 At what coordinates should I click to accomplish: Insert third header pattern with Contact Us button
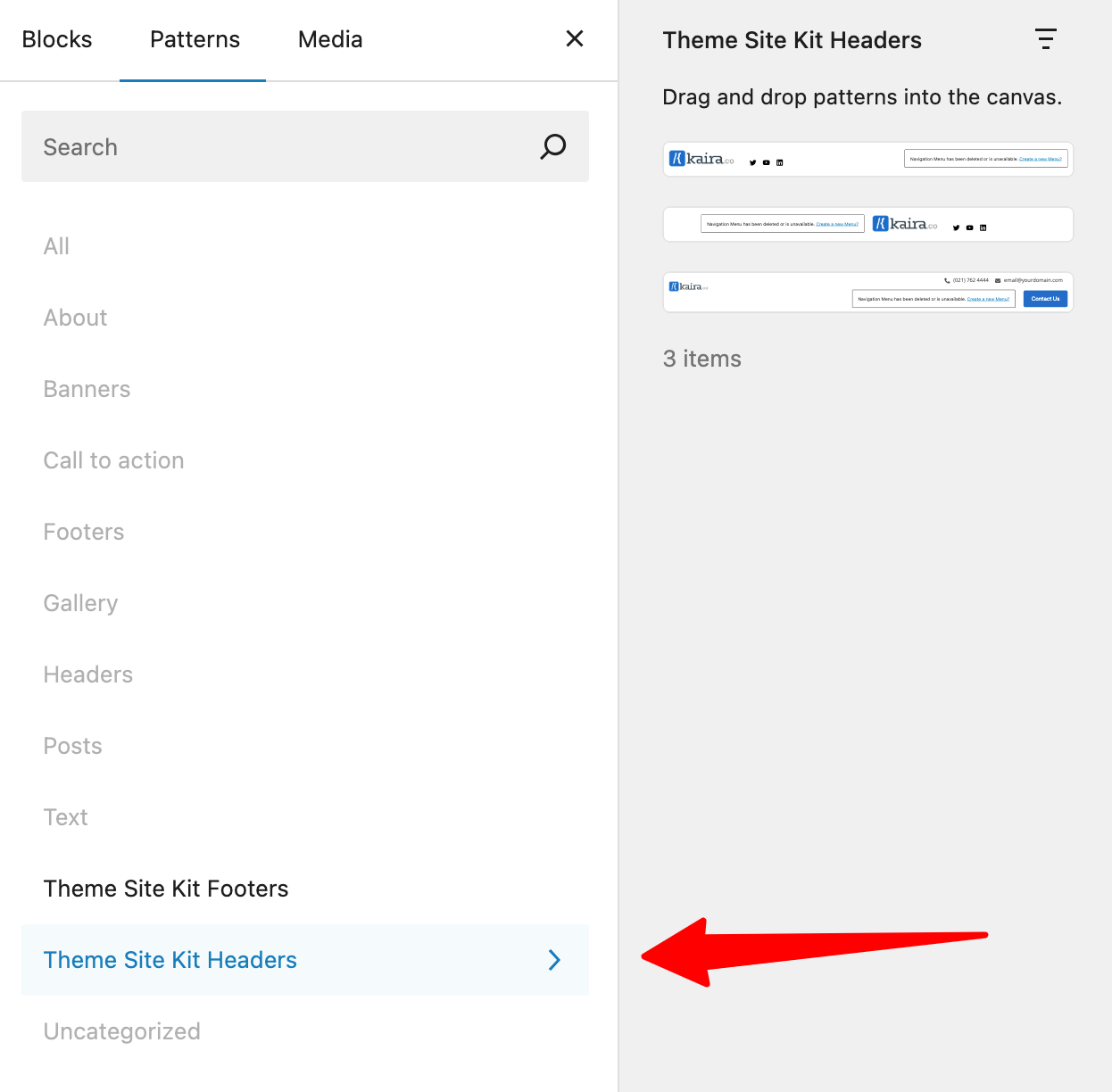867,293
